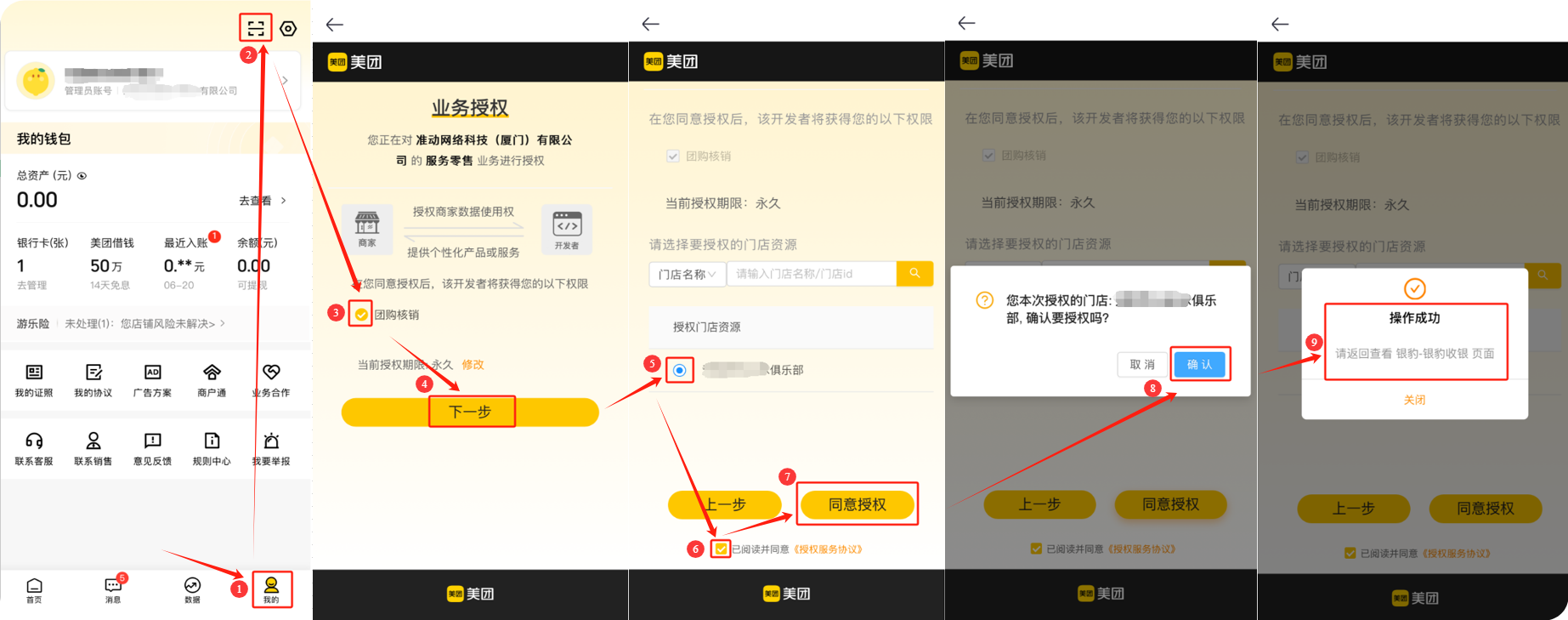Tap the lemon profile avatar

tap(36, 81)
